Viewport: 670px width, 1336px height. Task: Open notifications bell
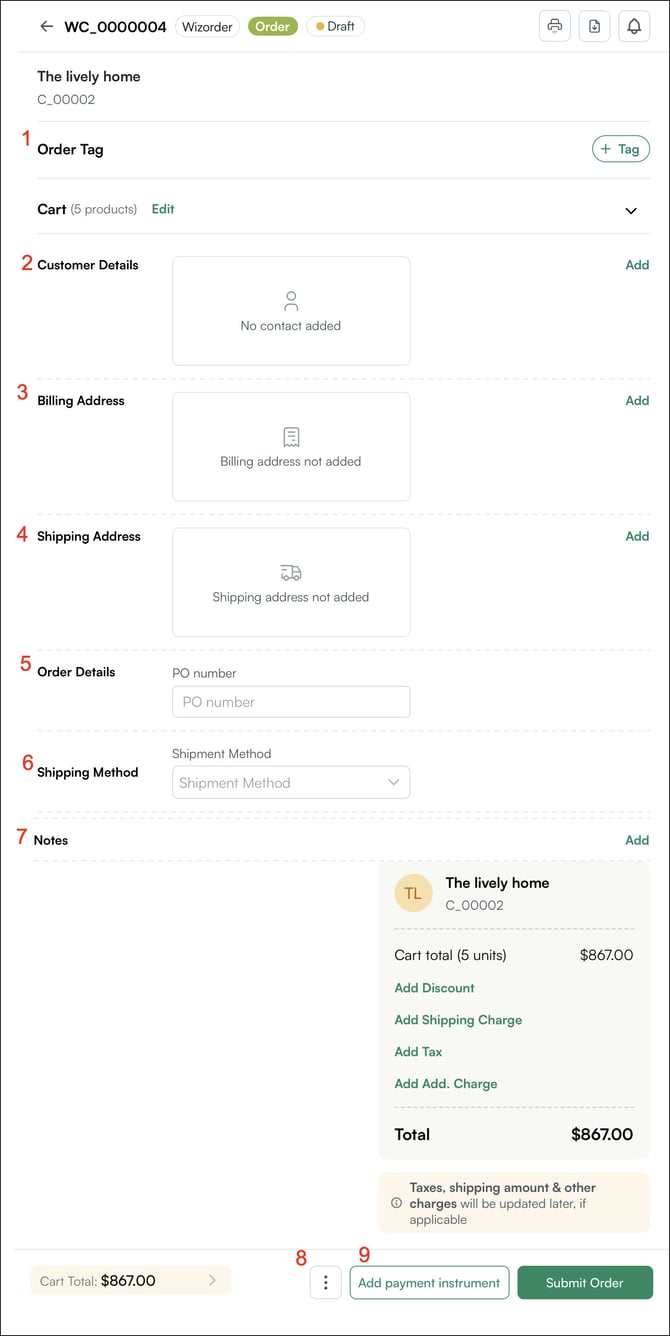(x=634, y=26)
